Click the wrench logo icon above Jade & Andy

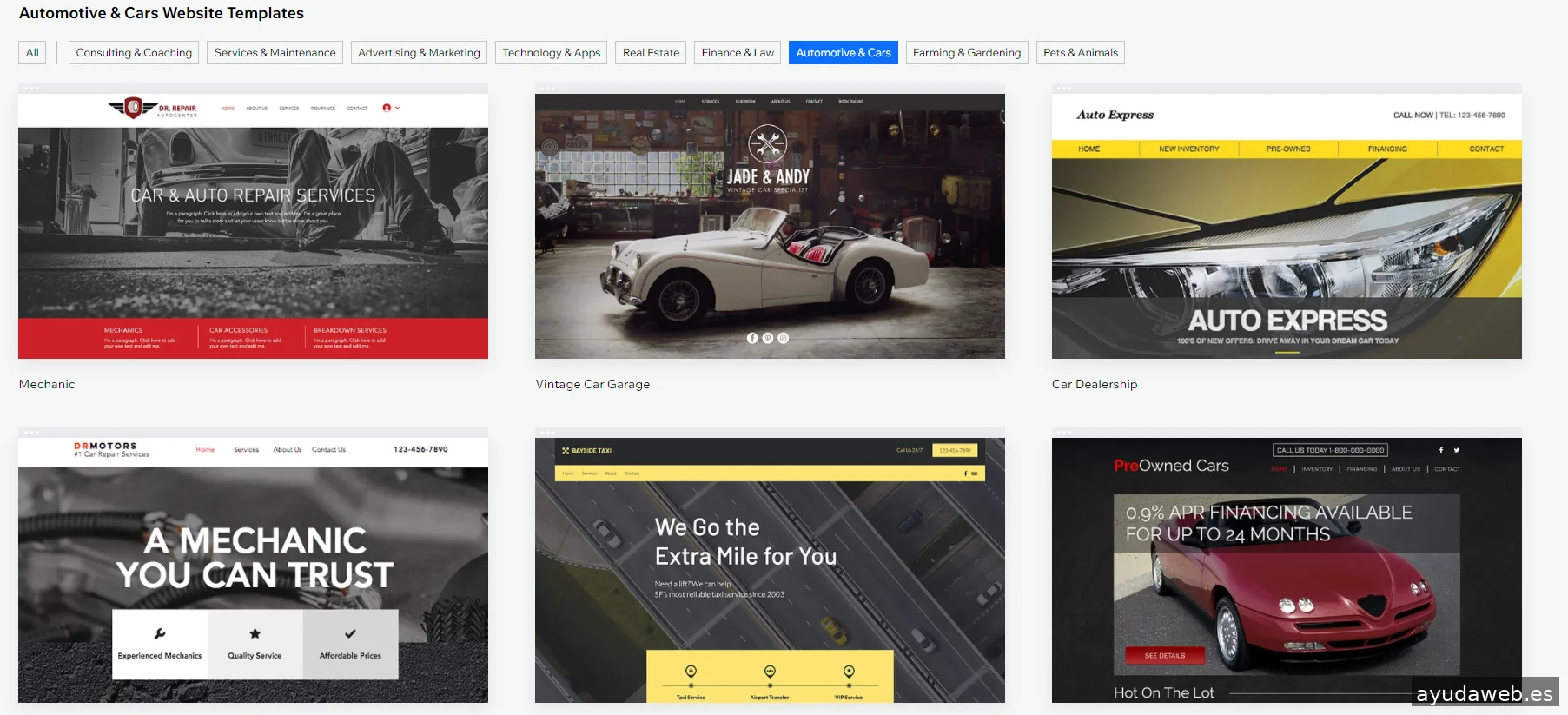point(767,144)
